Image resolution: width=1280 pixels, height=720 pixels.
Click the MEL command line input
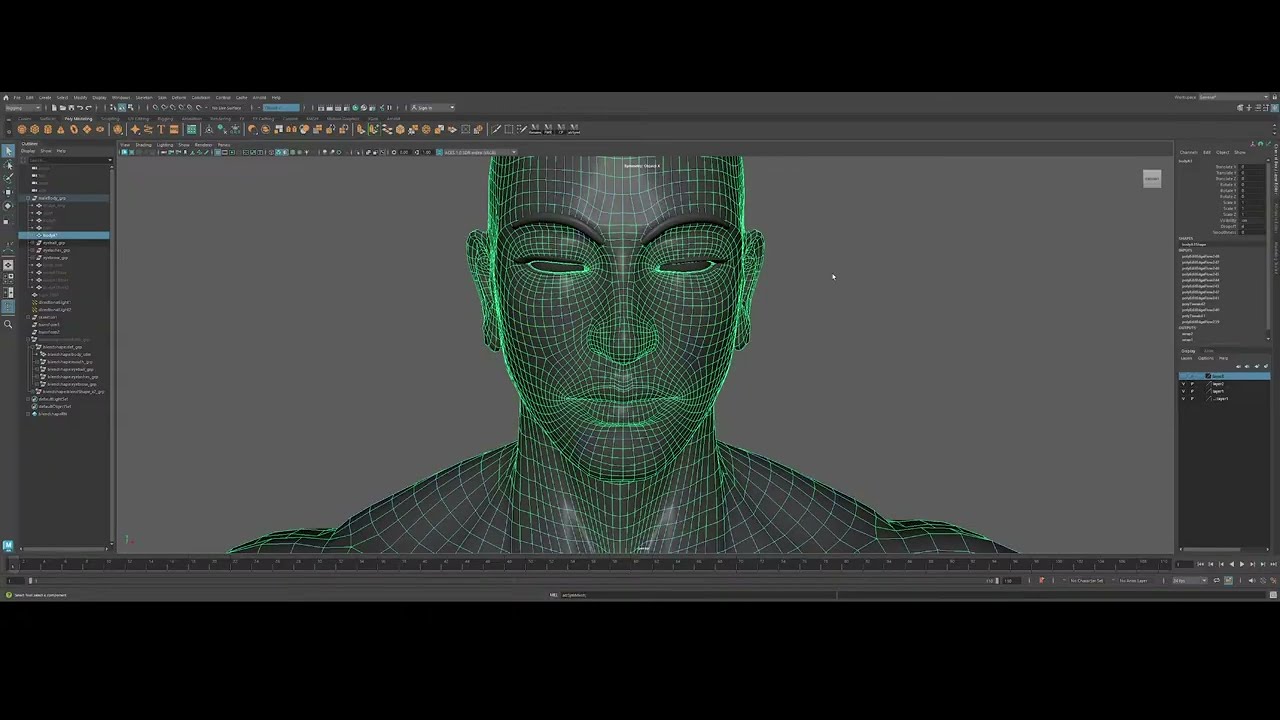tap(698, 595)
